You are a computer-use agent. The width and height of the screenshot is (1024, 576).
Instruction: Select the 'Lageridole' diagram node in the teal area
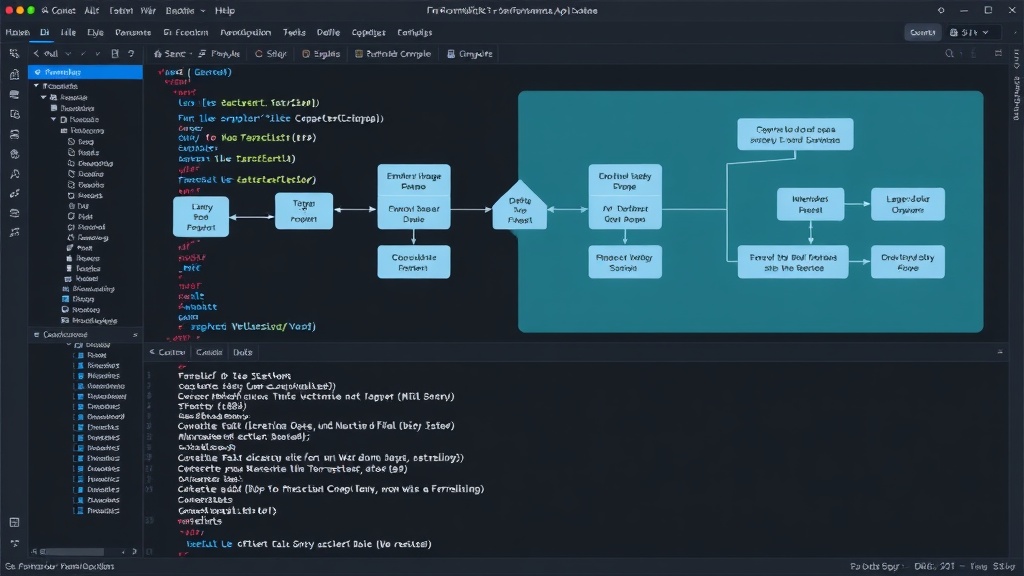(x=907, y=204)
